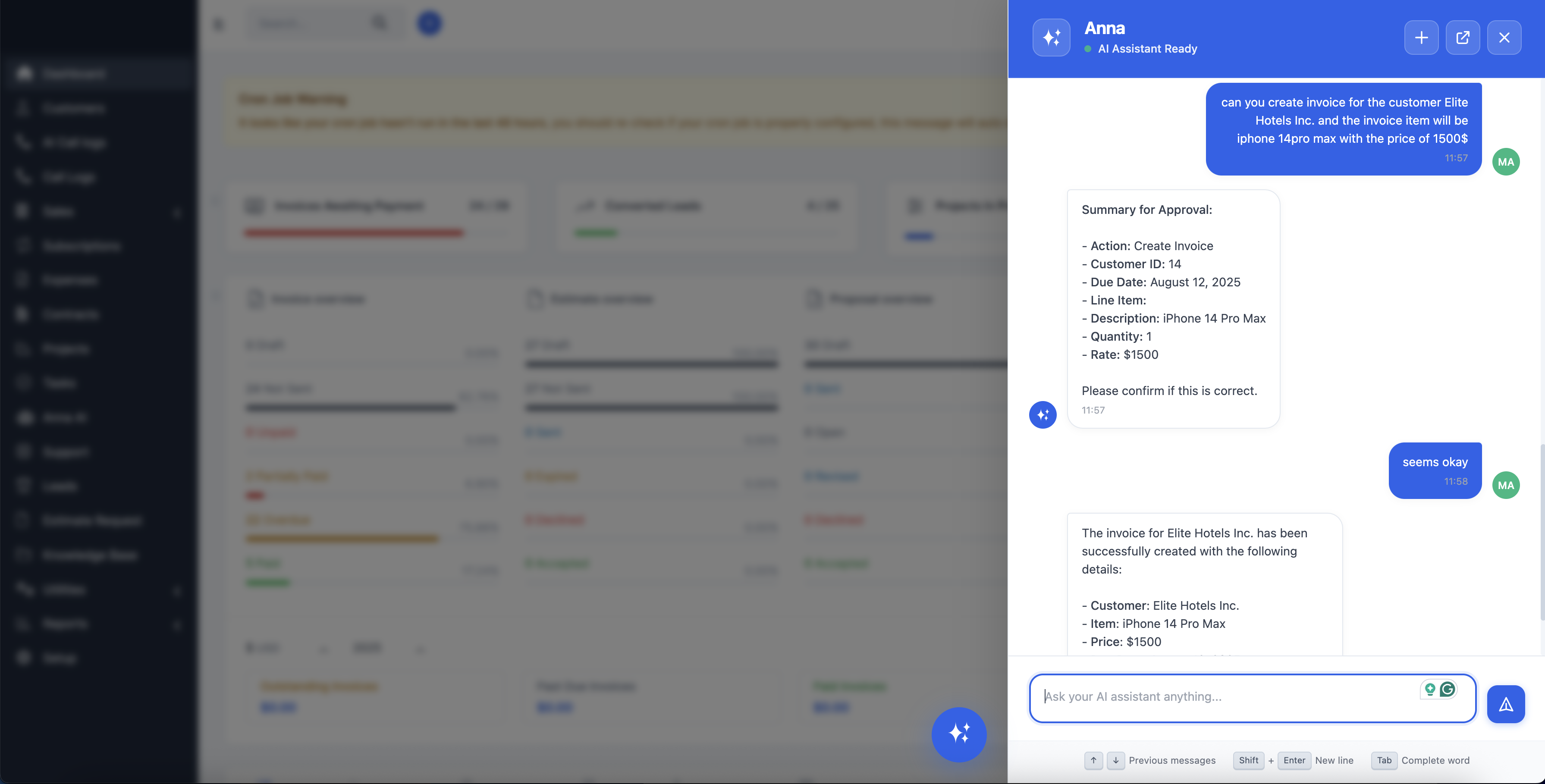Open Dashboard in the sidebar
This screenshot has width=1545, height=784.
click(x=73, y=74)
